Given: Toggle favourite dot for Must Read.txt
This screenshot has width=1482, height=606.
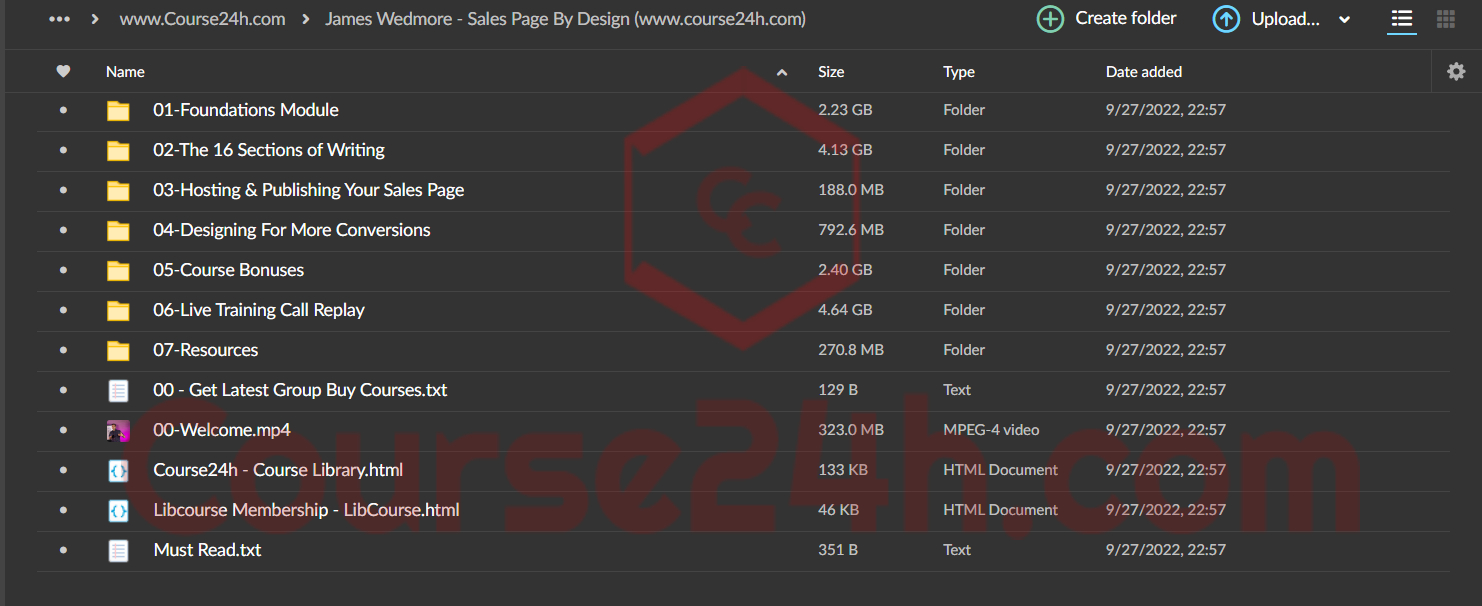Looking at the screenshot, I should point(63,550).
